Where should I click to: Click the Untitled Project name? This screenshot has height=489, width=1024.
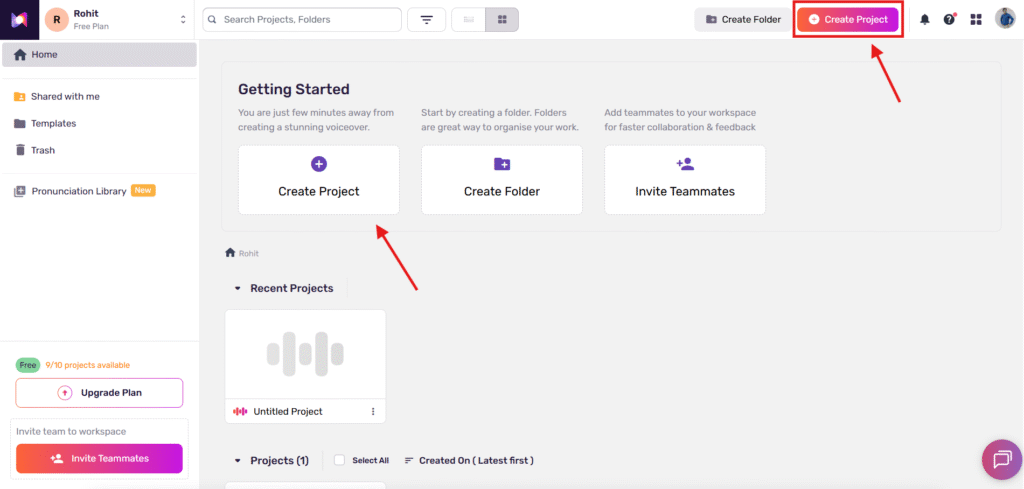pos(288,412)
